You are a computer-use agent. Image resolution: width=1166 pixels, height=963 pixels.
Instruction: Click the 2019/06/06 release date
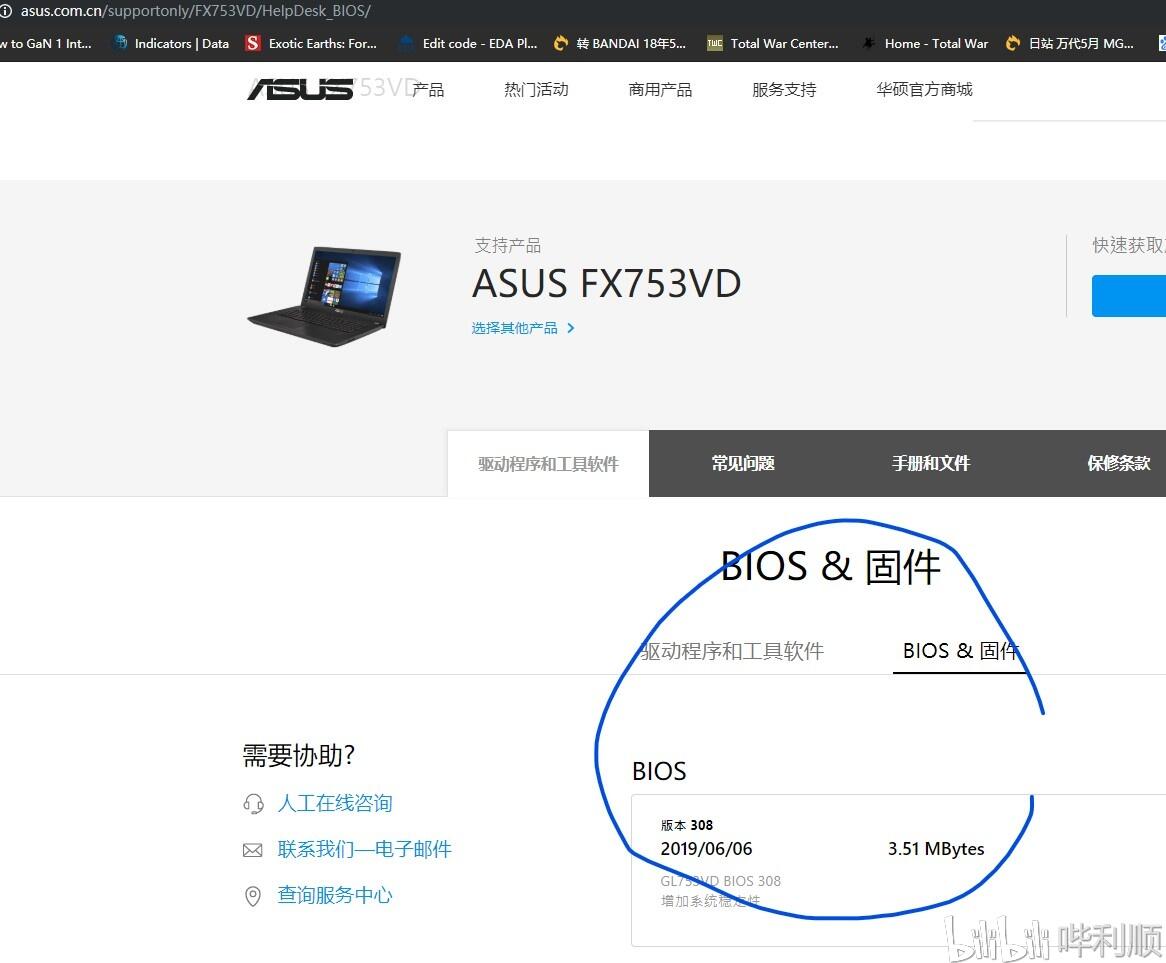(x=706, y=848)
